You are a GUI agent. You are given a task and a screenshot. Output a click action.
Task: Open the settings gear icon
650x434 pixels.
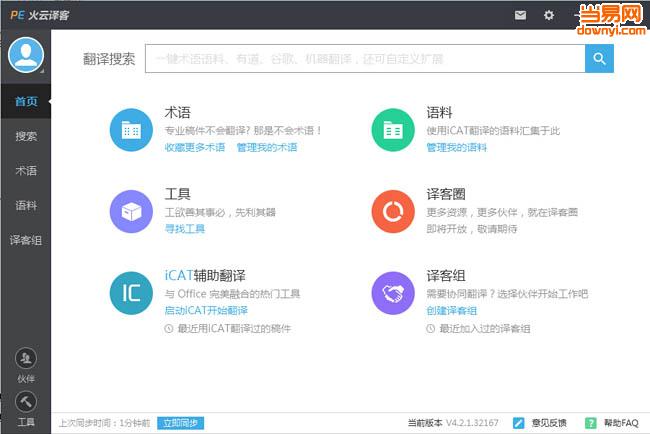(548, 15)
